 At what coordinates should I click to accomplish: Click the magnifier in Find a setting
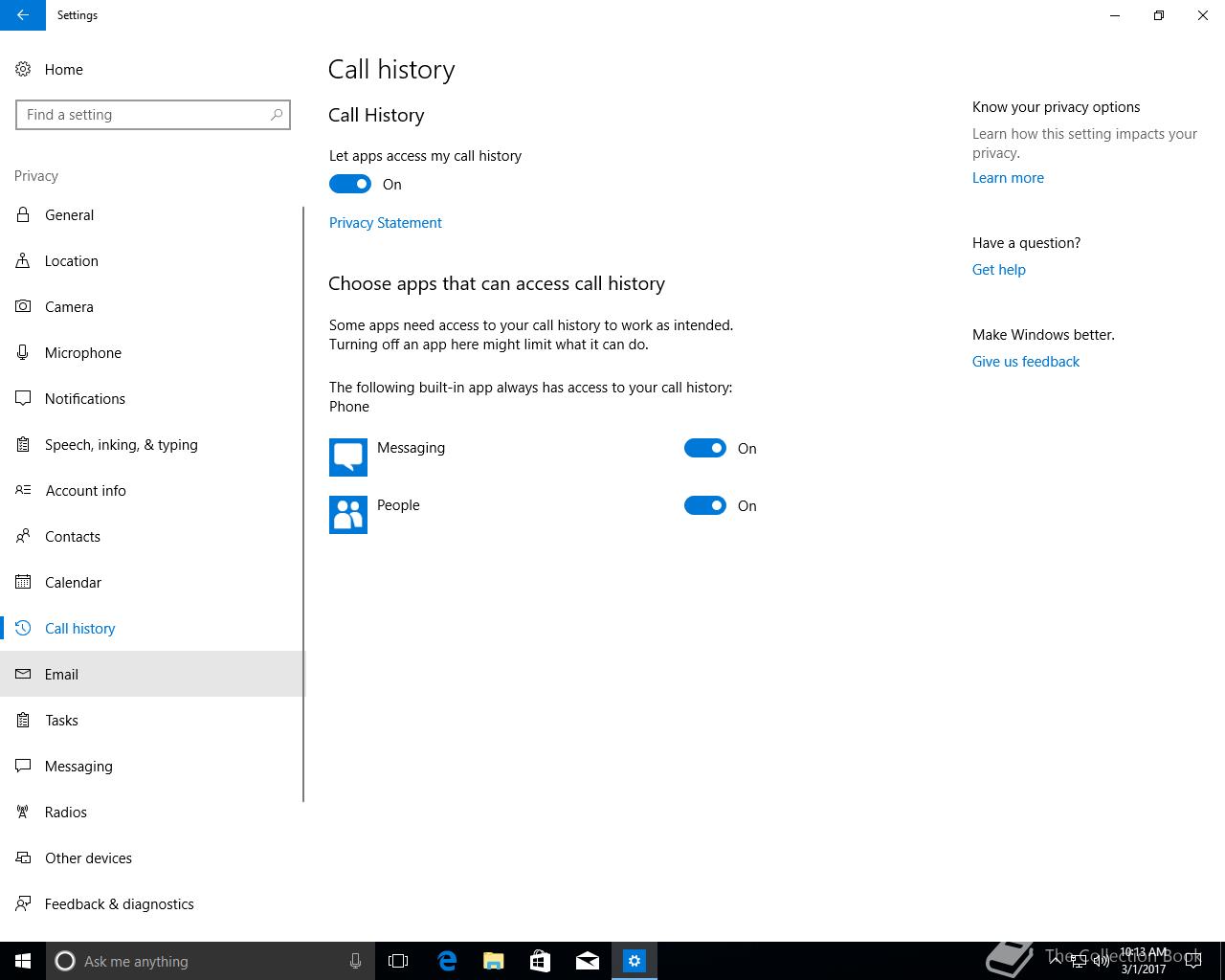pos(277,115)
